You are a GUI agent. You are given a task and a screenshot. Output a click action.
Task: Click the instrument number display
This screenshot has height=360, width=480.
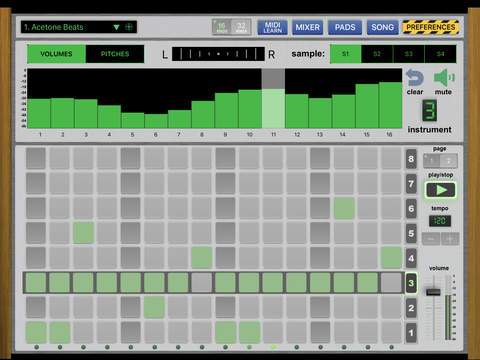point(429,110)
